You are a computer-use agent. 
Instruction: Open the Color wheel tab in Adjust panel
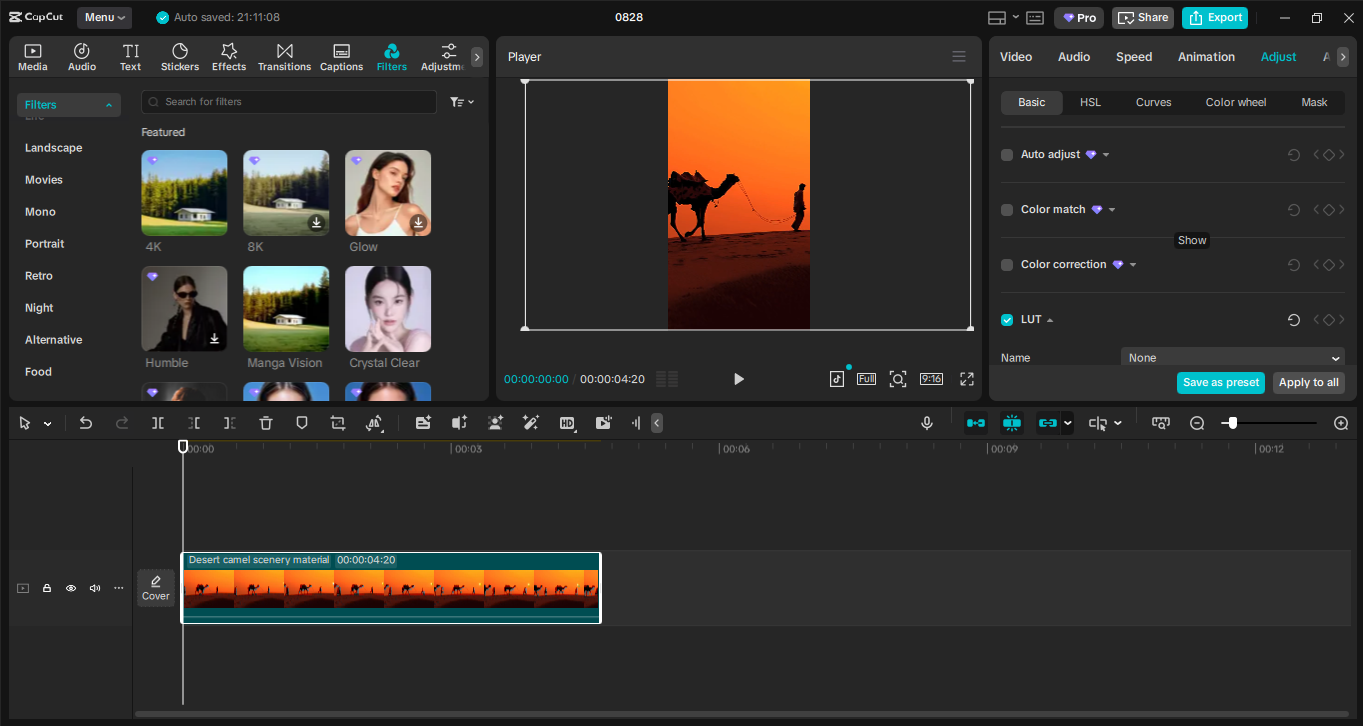(x=1235, y=102)
